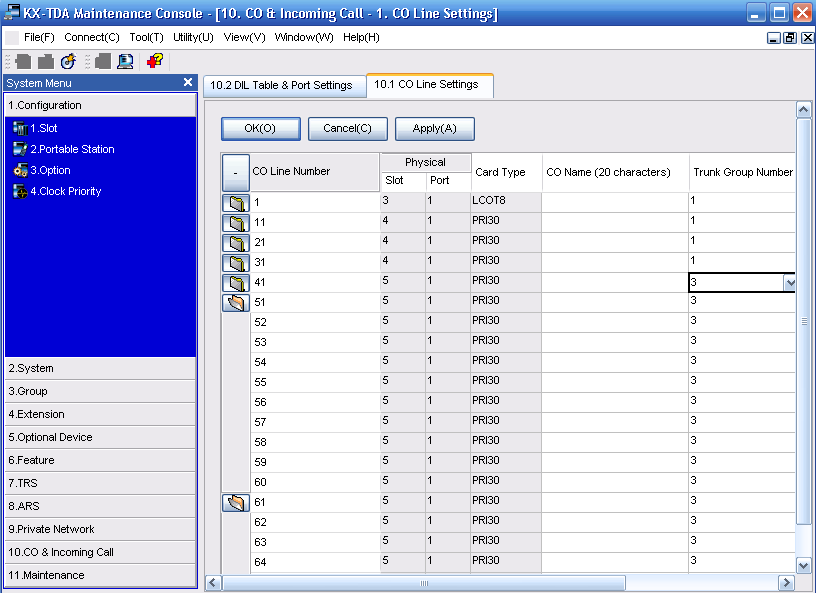816x593 pixels.
Task: Click Trunk Group Number cell for line 55
Action: [x=742, y=382]
